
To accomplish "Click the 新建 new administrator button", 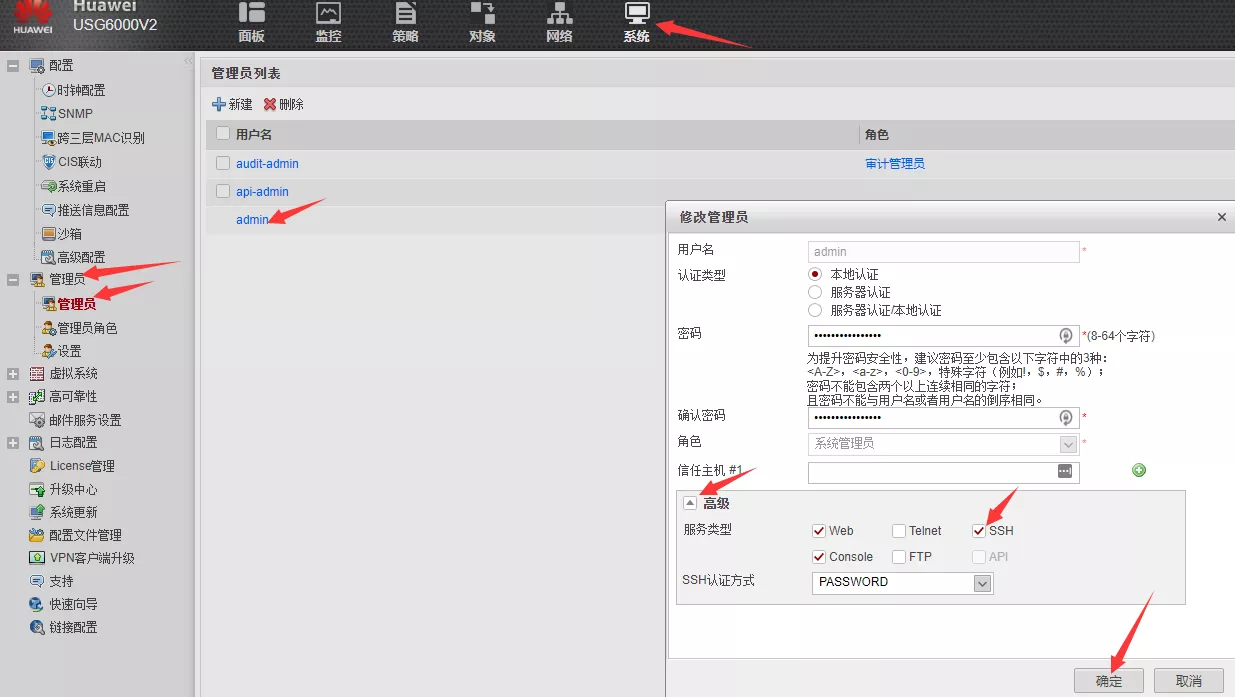I will tap(232, 104).
